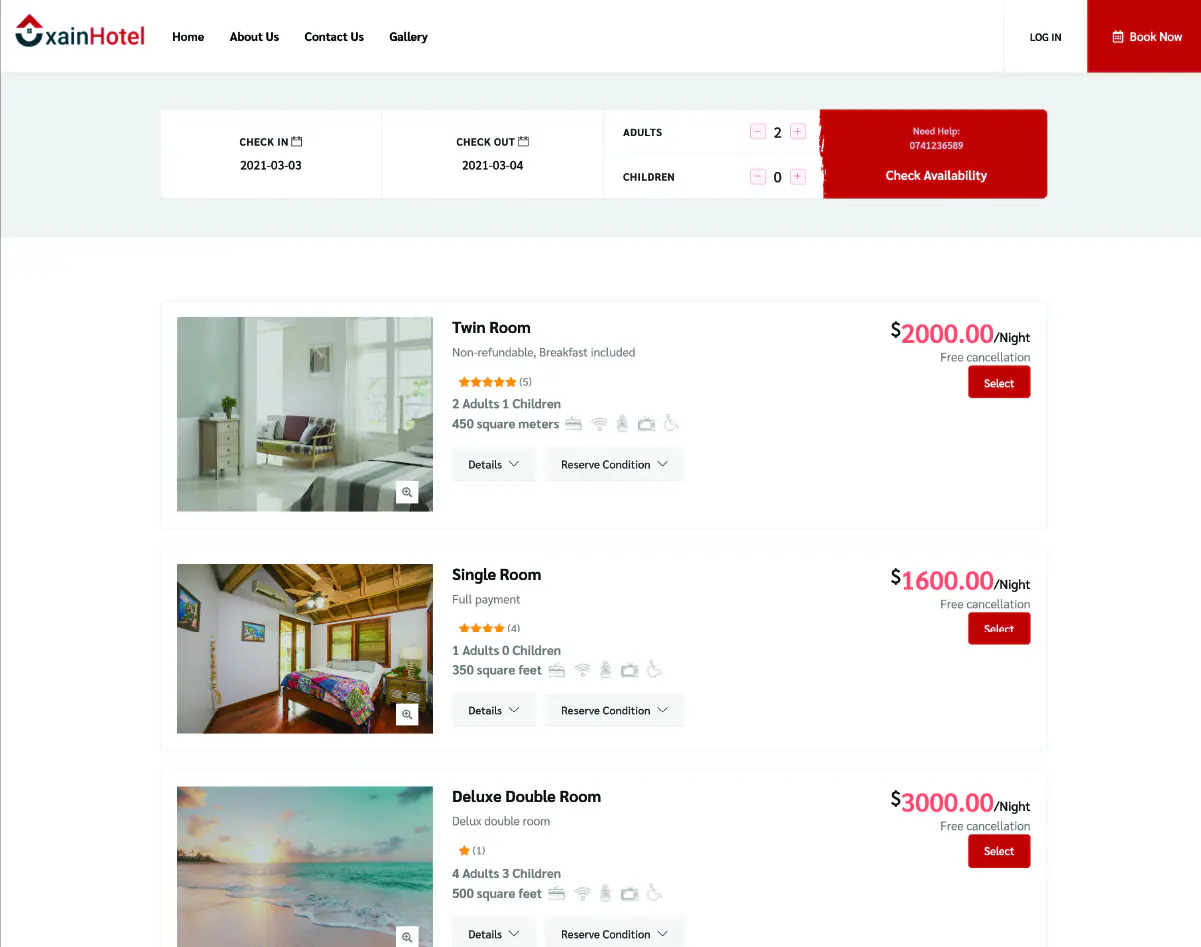Increase adults count with plus button

(797, 132)
